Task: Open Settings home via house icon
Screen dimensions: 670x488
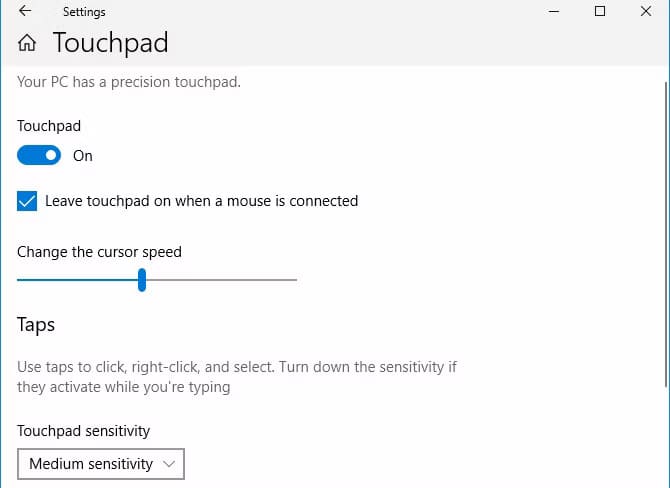Action: click(x=28, y=43)
